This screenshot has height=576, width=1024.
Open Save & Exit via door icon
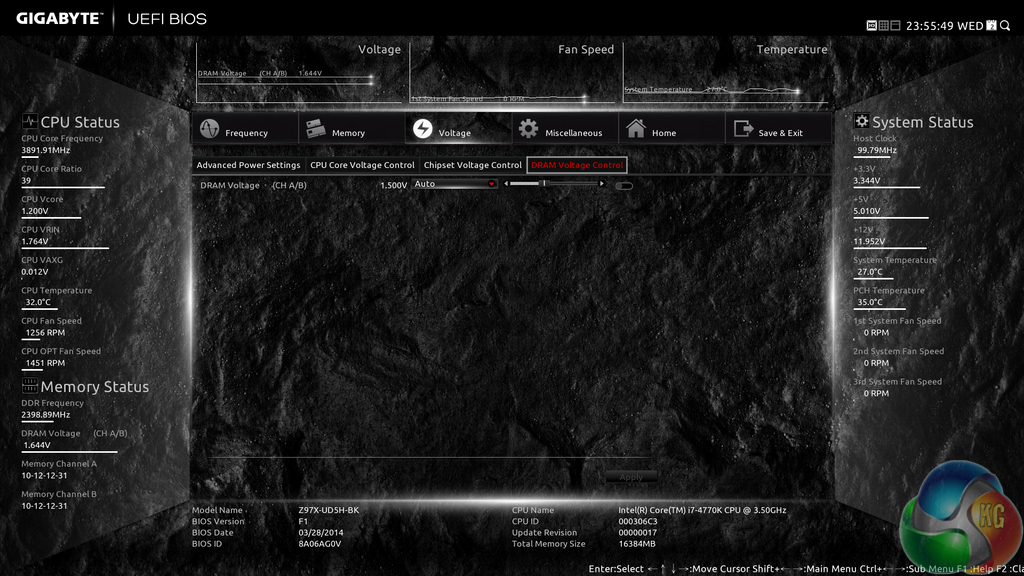pos(743,129)
